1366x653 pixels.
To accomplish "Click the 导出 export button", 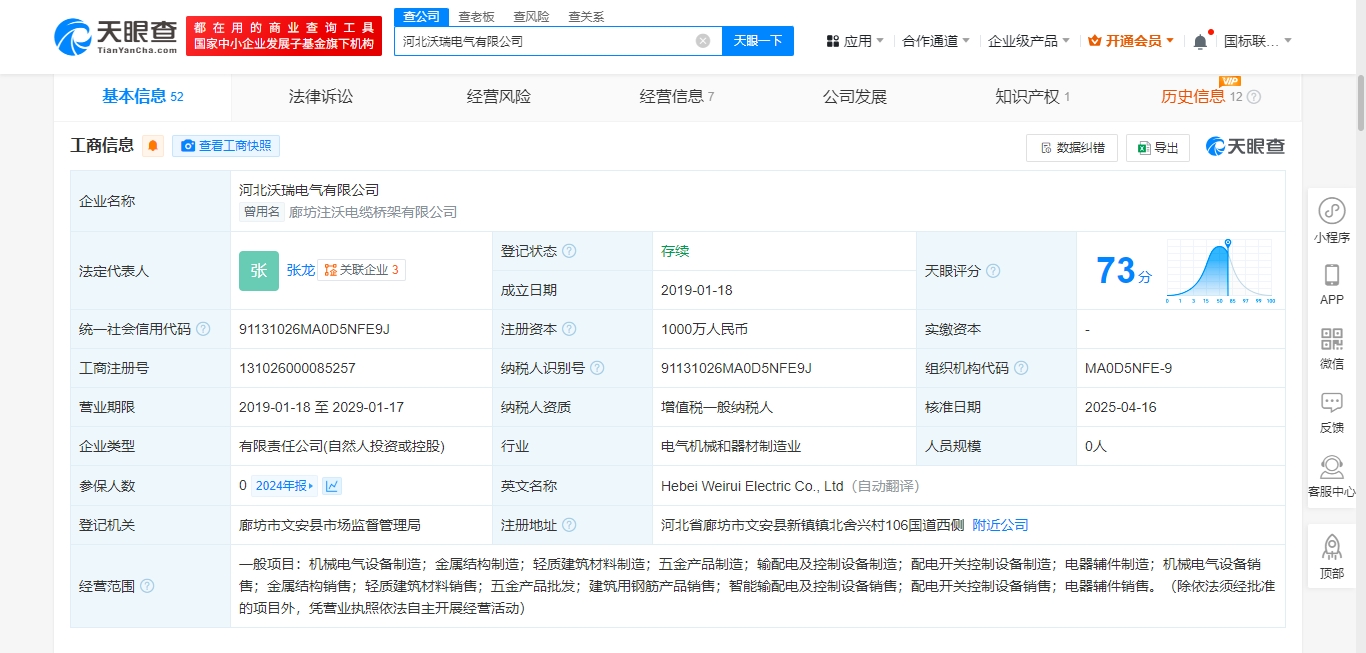I will (x=1158, y=148).
